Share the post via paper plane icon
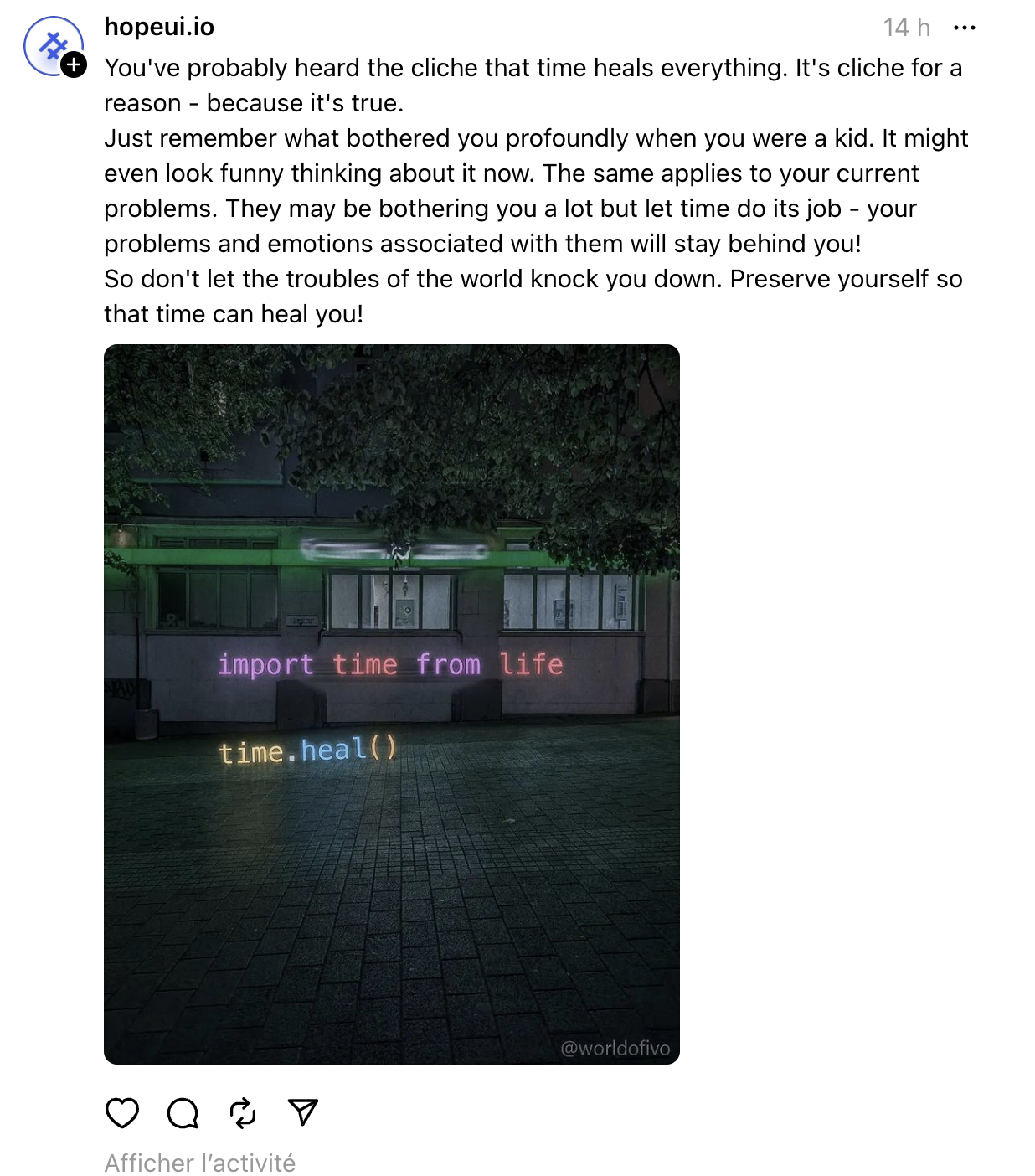1035x1176 pixels. point(303,1112)
